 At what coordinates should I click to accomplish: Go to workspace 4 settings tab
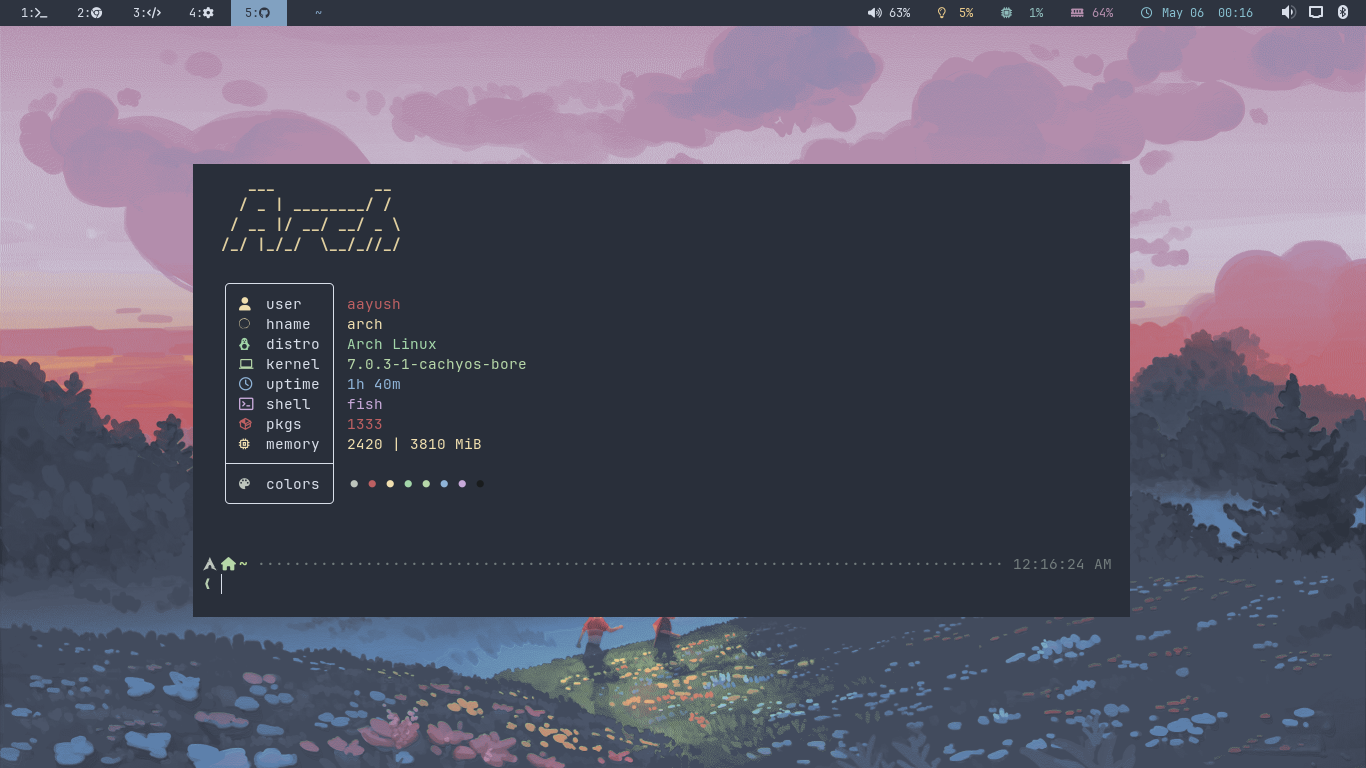tap(202, 13)
